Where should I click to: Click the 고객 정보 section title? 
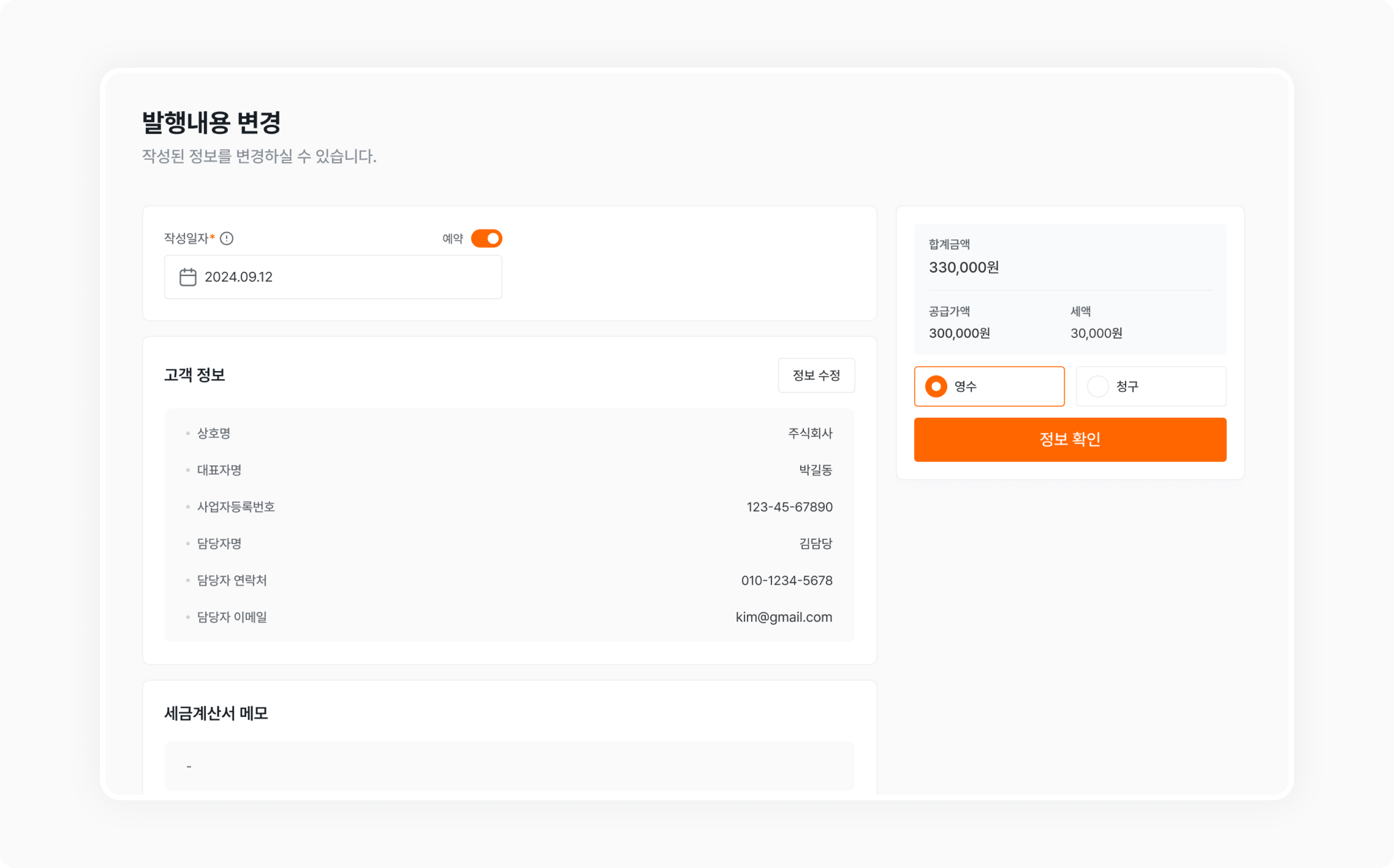[194, 375]
